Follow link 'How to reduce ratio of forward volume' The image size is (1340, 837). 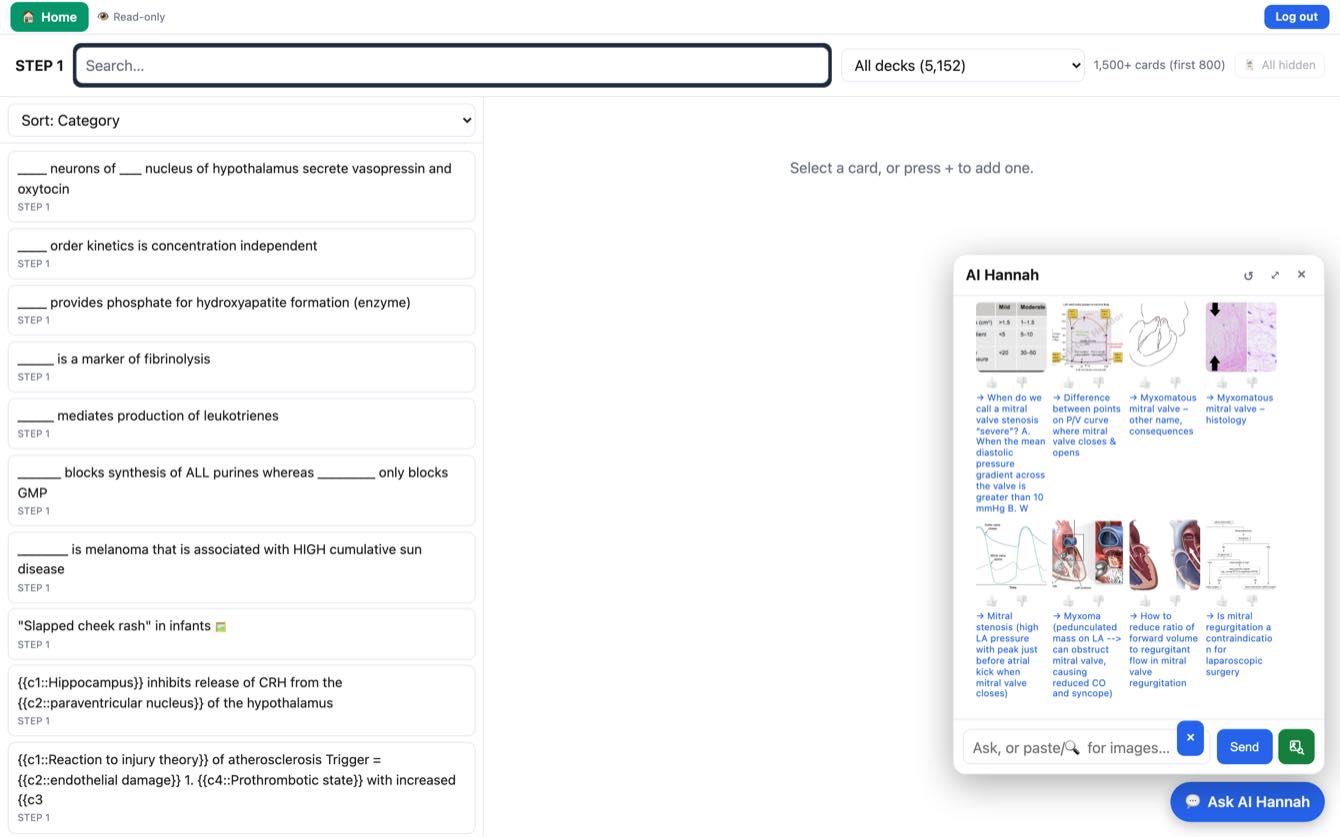1163,649
